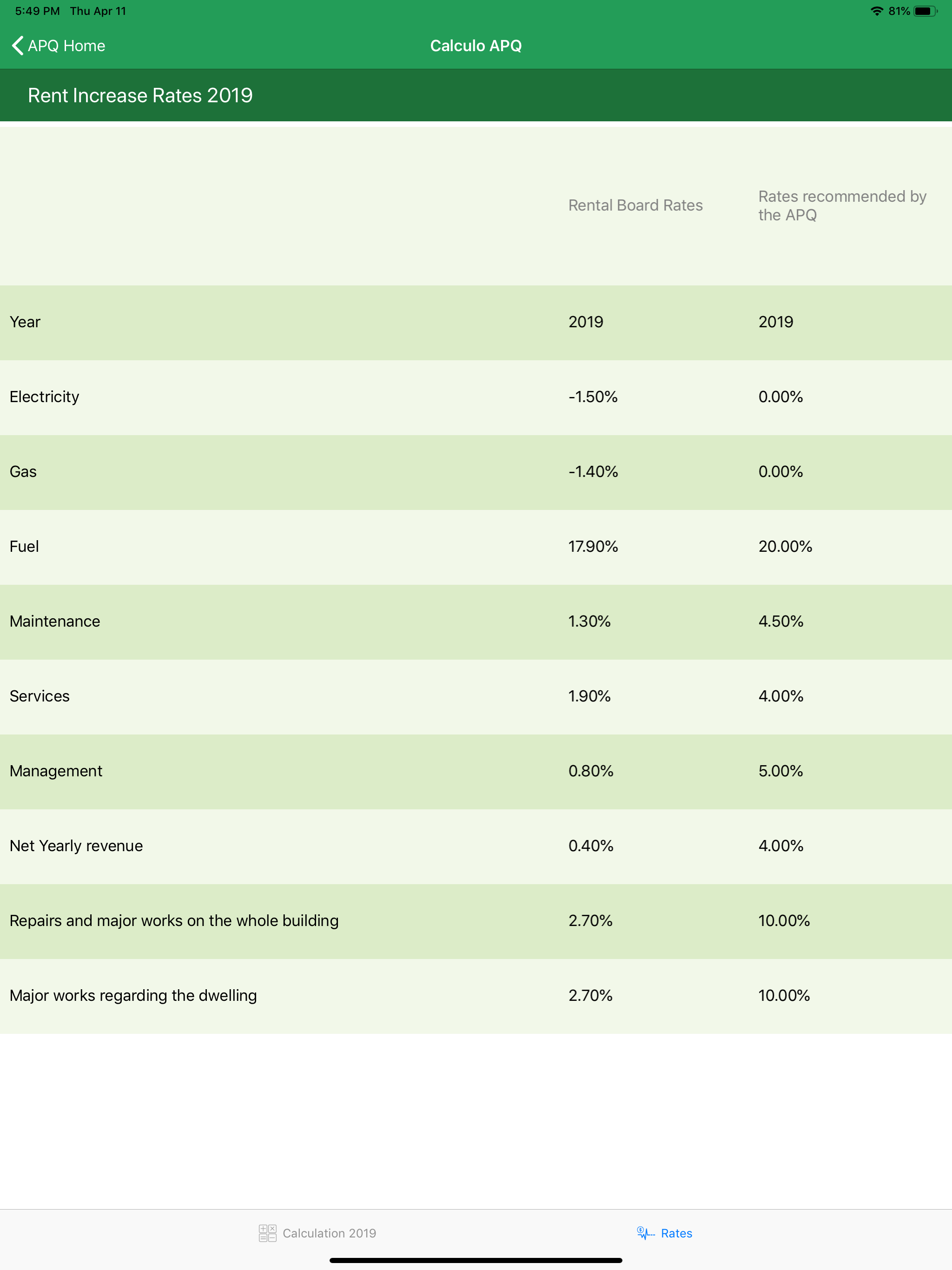Tap the Calculo APQ title
Screen dimensions: 952x1270
(476, 46)
